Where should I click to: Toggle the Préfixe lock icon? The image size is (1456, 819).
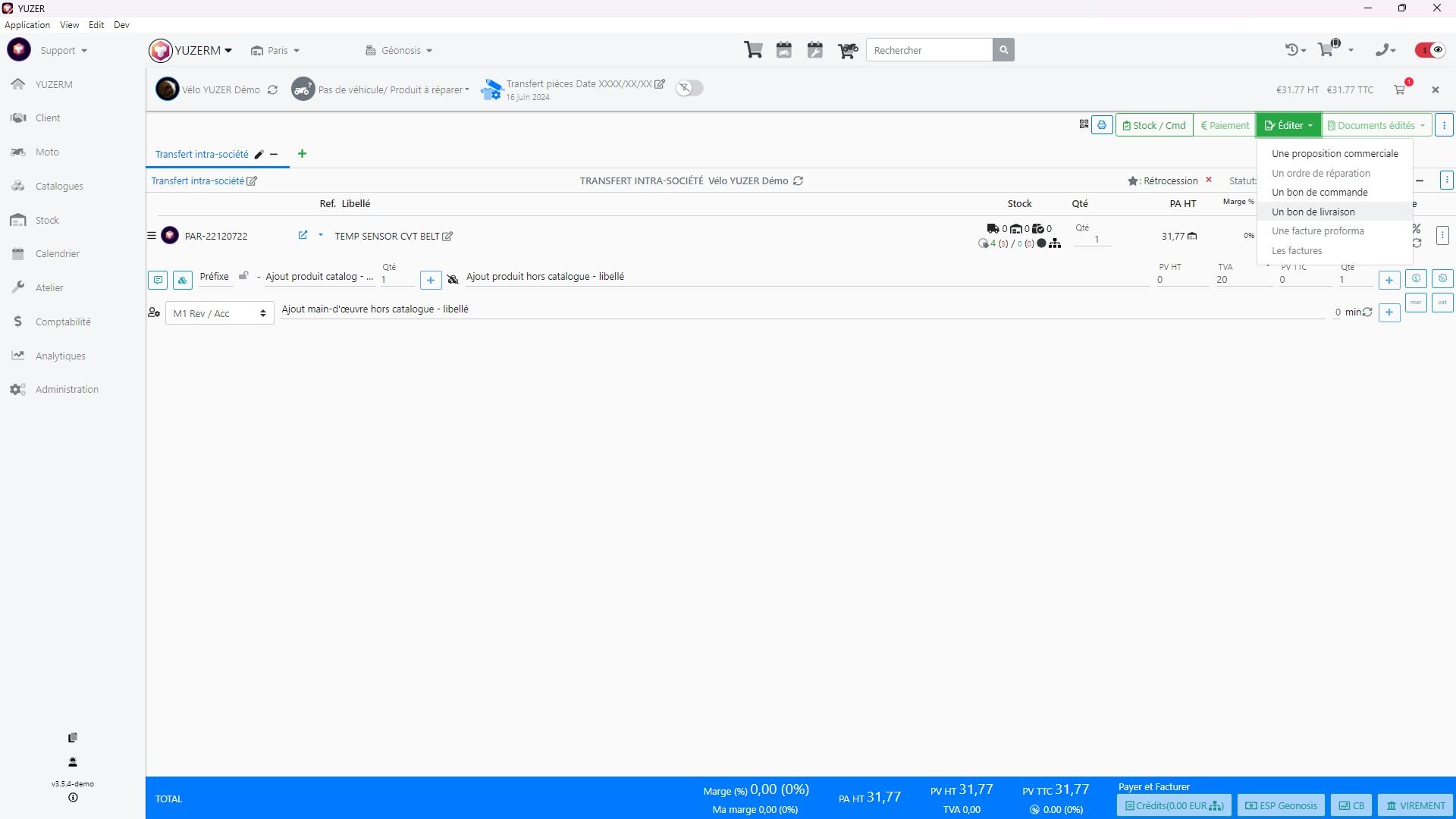tap(243, 276)
